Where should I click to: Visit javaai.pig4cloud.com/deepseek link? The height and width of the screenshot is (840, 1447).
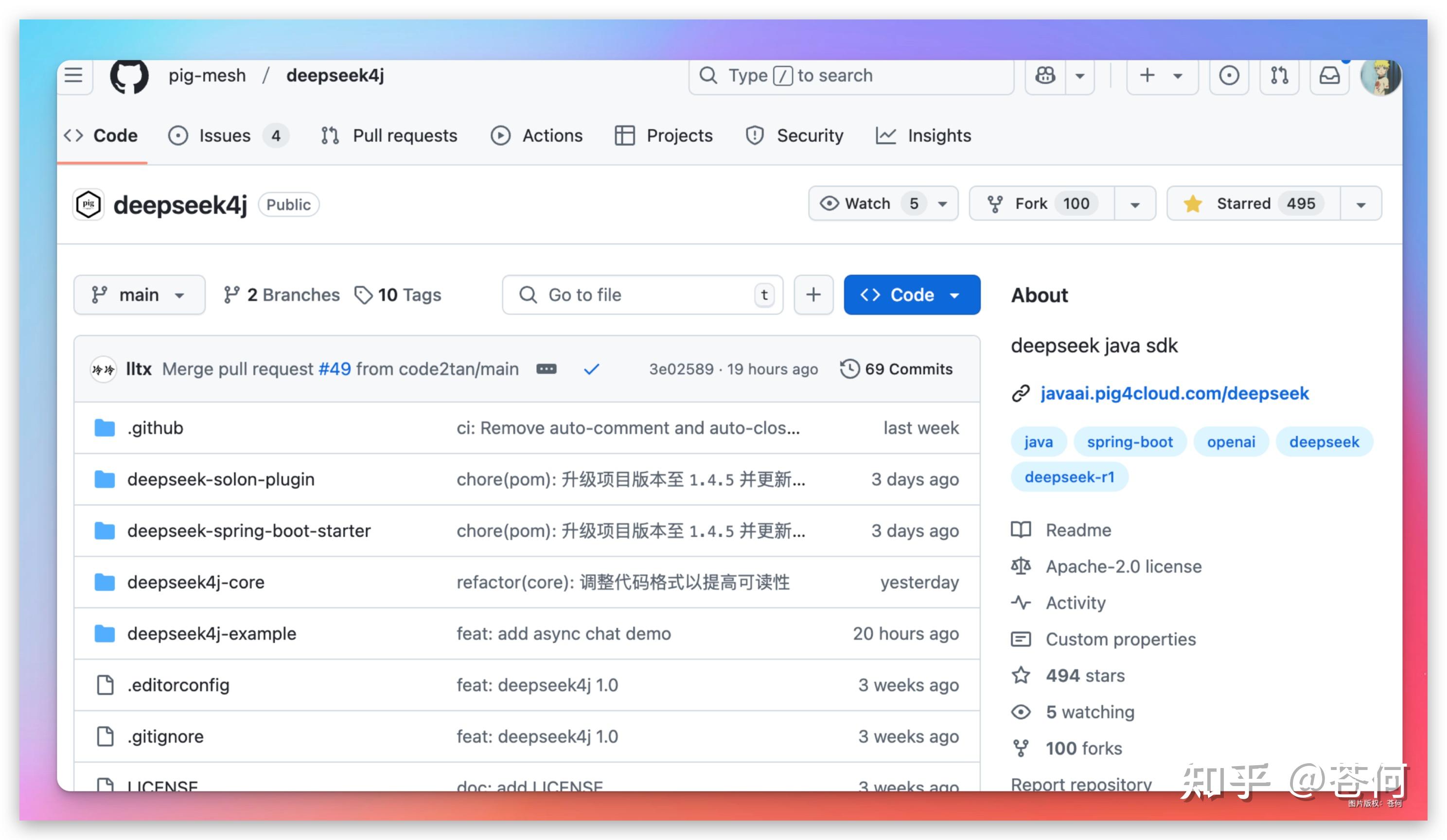[x=1174, y=393]
